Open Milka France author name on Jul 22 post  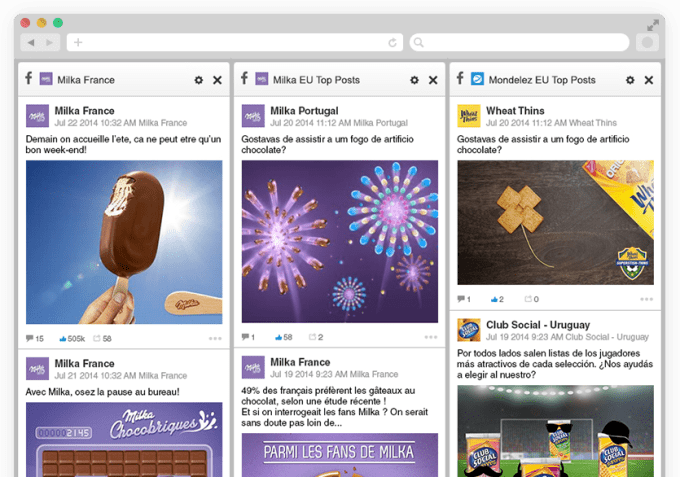point(85,111)
